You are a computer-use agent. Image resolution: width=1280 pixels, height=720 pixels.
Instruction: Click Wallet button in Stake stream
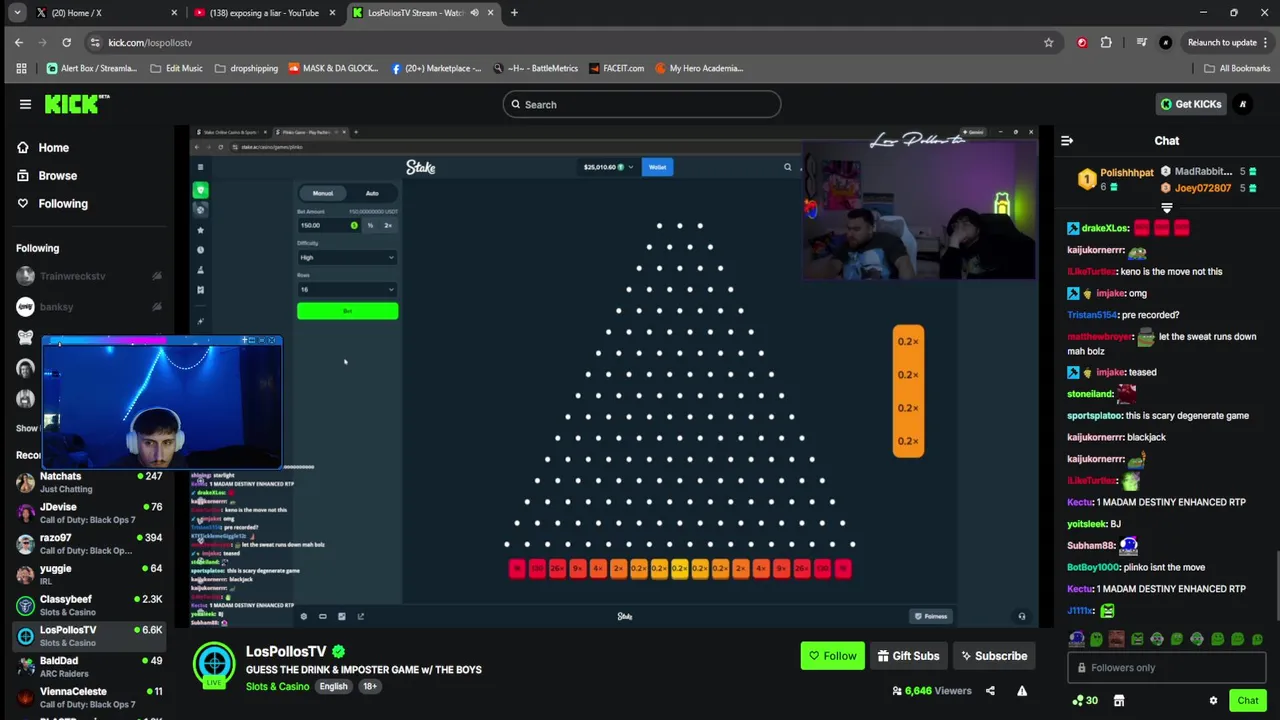[657, 167]
